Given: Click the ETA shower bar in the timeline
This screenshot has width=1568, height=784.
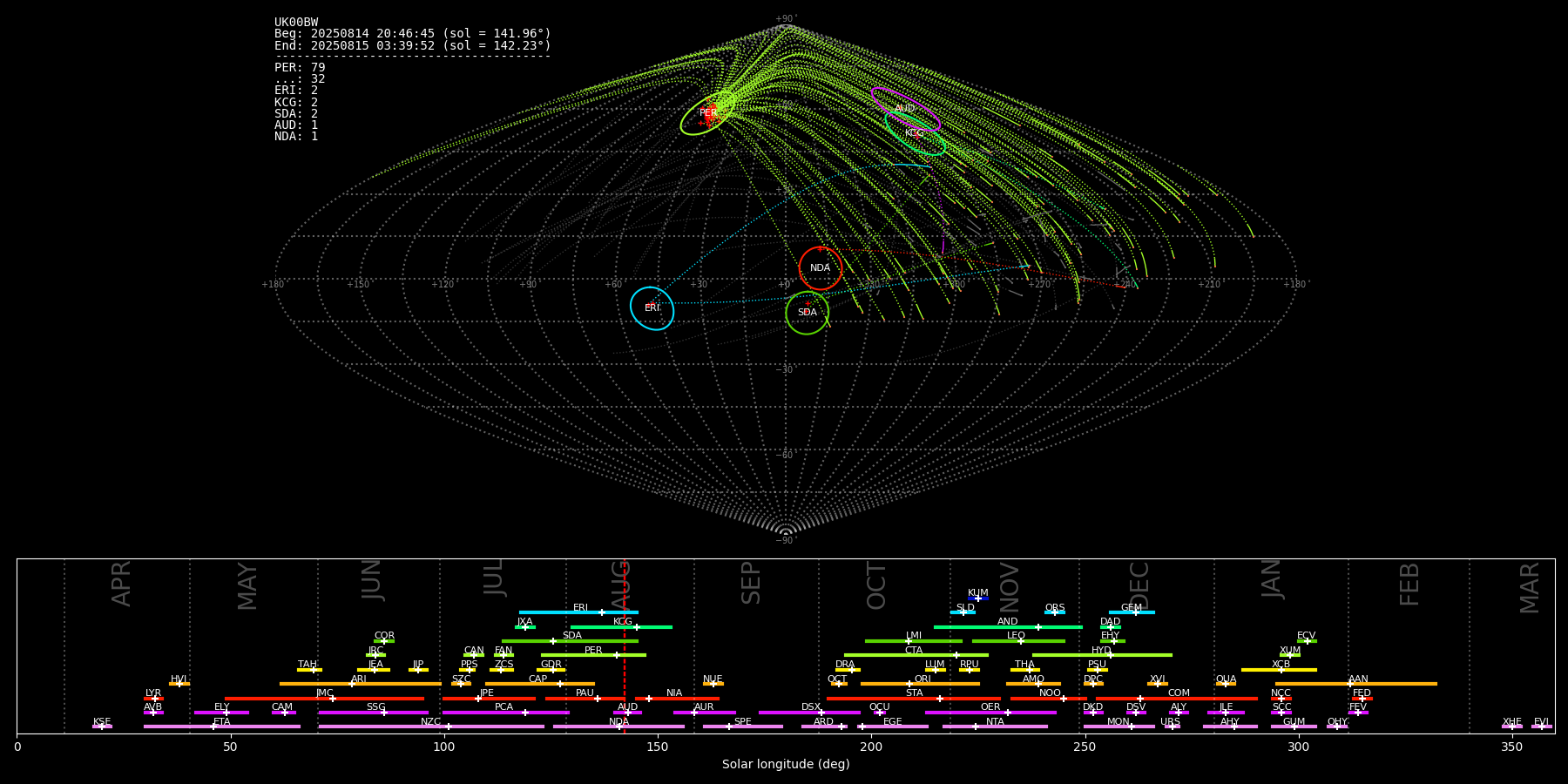Looking at the screenshot, I should (222, 727).
